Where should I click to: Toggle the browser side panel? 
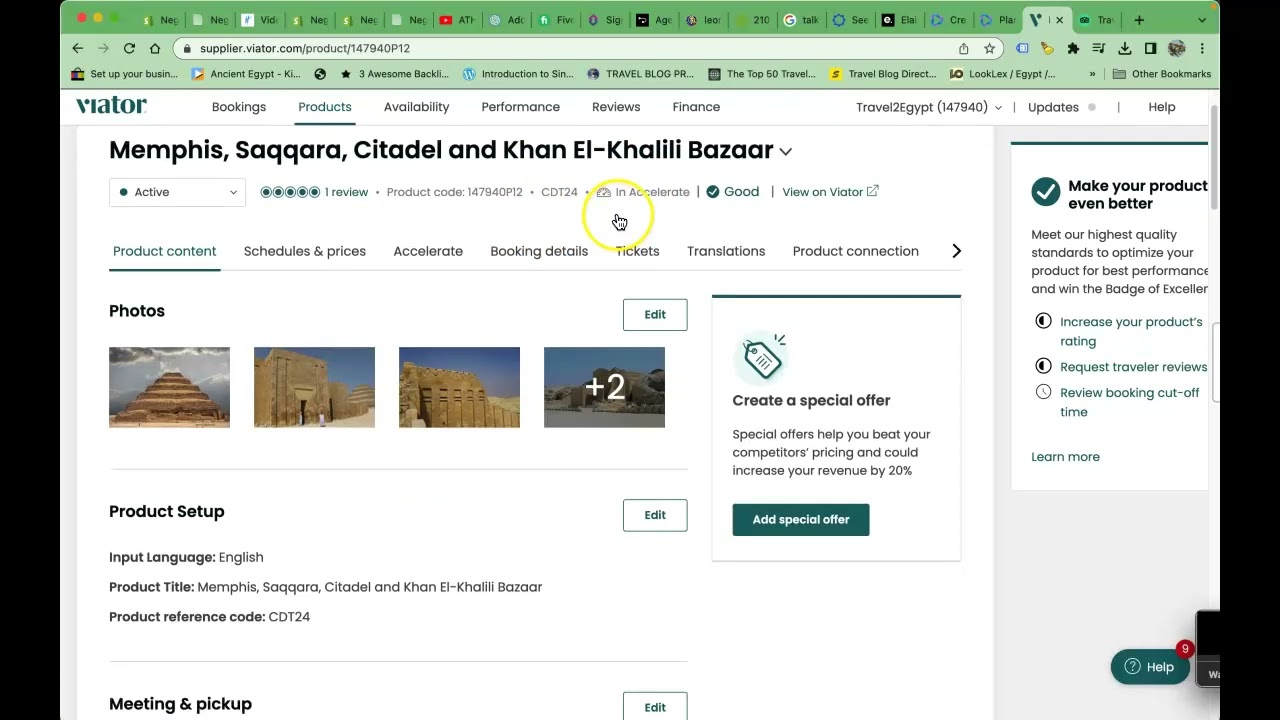tap(1151, 48)
